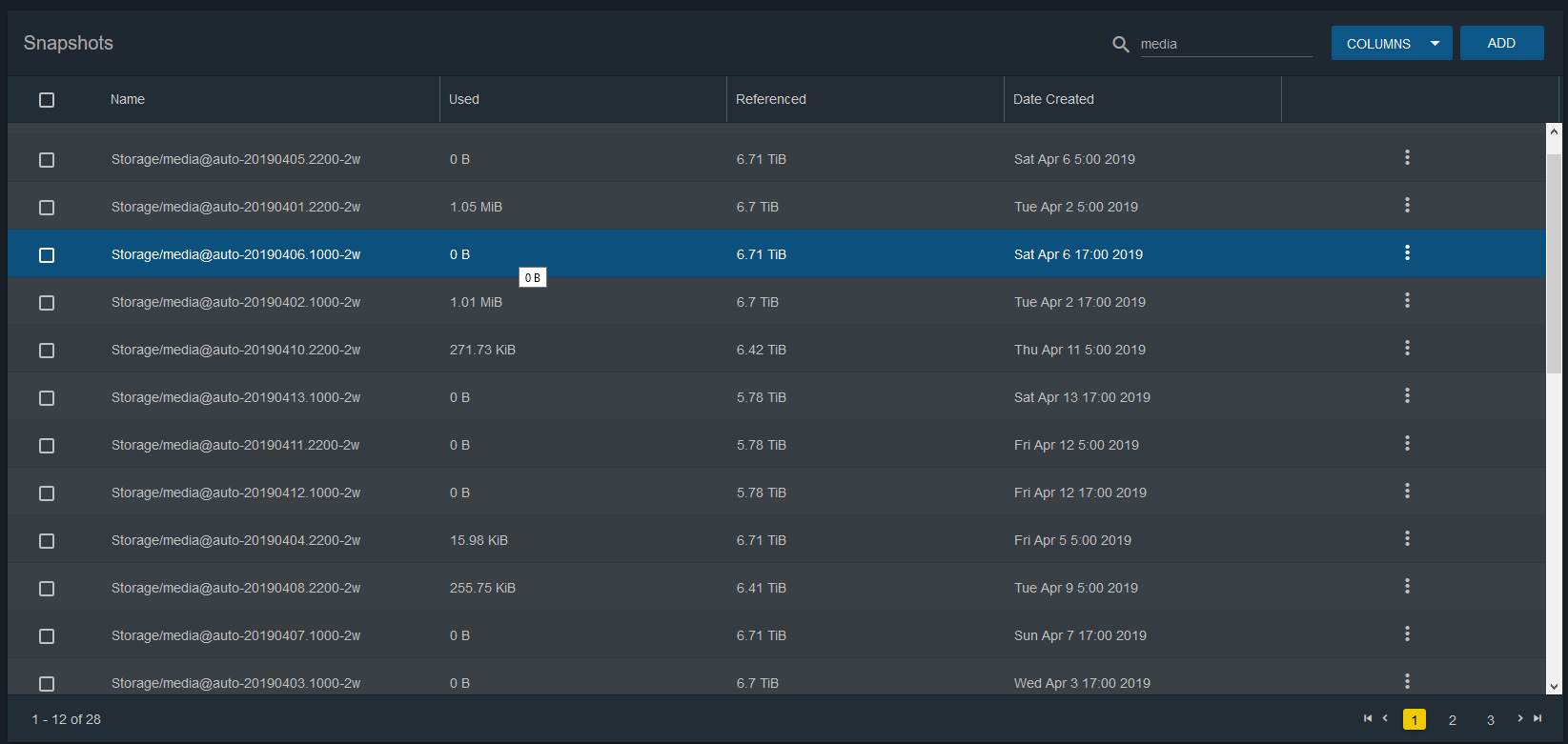Go to previous page arrow
This screenshot has height=744, width=1568.
(x=1385, y=718)
